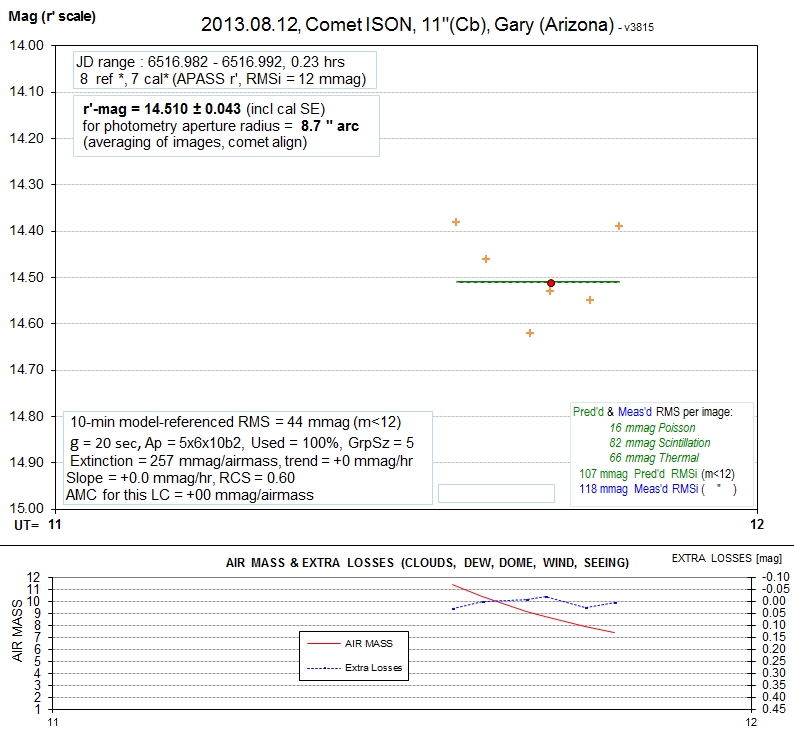Click the "14.50" y-axis tick label
Screen dimensions: 794x736
[x=26, y=277]
